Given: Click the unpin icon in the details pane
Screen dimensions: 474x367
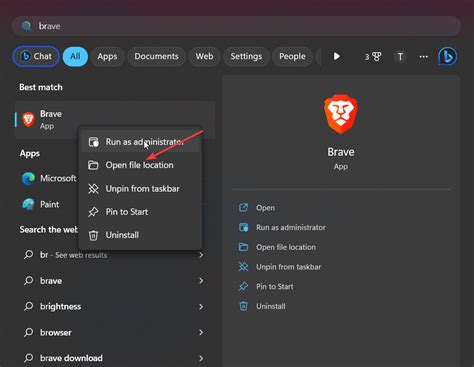Looking at the screenshot, I should [x=244, y=267].
